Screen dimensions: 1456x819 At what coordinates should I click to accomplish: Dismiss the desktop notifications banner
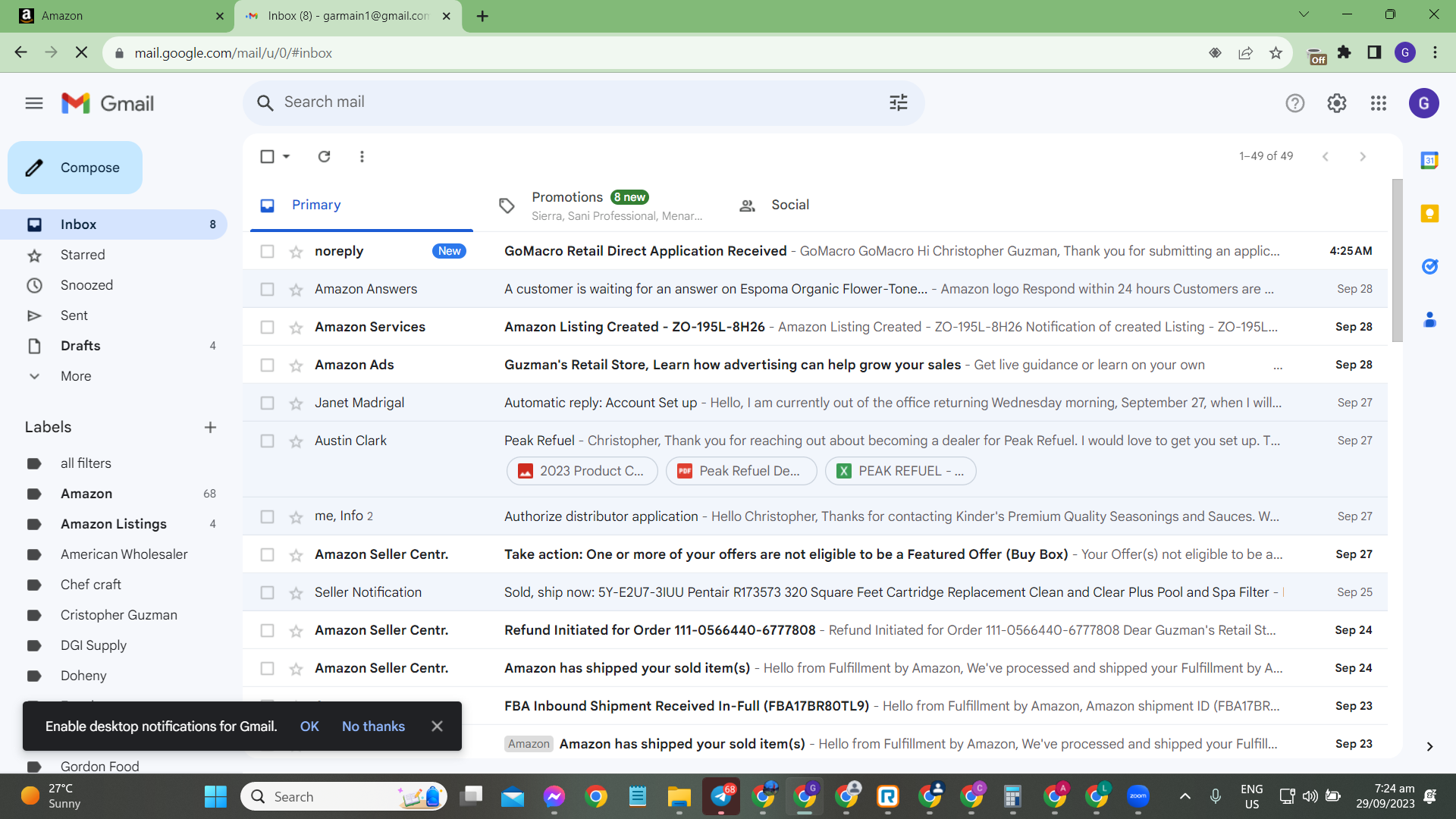coord(437,726)
